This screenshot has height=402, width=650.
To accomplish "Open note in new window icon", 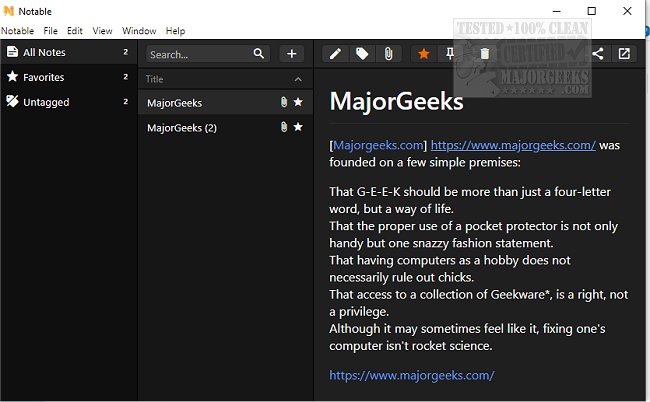I will (624, 54).
